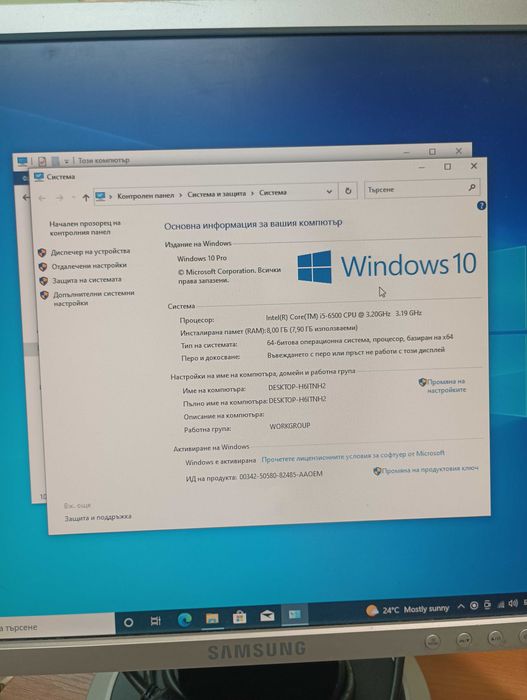Viewport: 527px width, 700px height.
Task: Open Допълнителни системни настройки
Action: click(x=93, y=298)
